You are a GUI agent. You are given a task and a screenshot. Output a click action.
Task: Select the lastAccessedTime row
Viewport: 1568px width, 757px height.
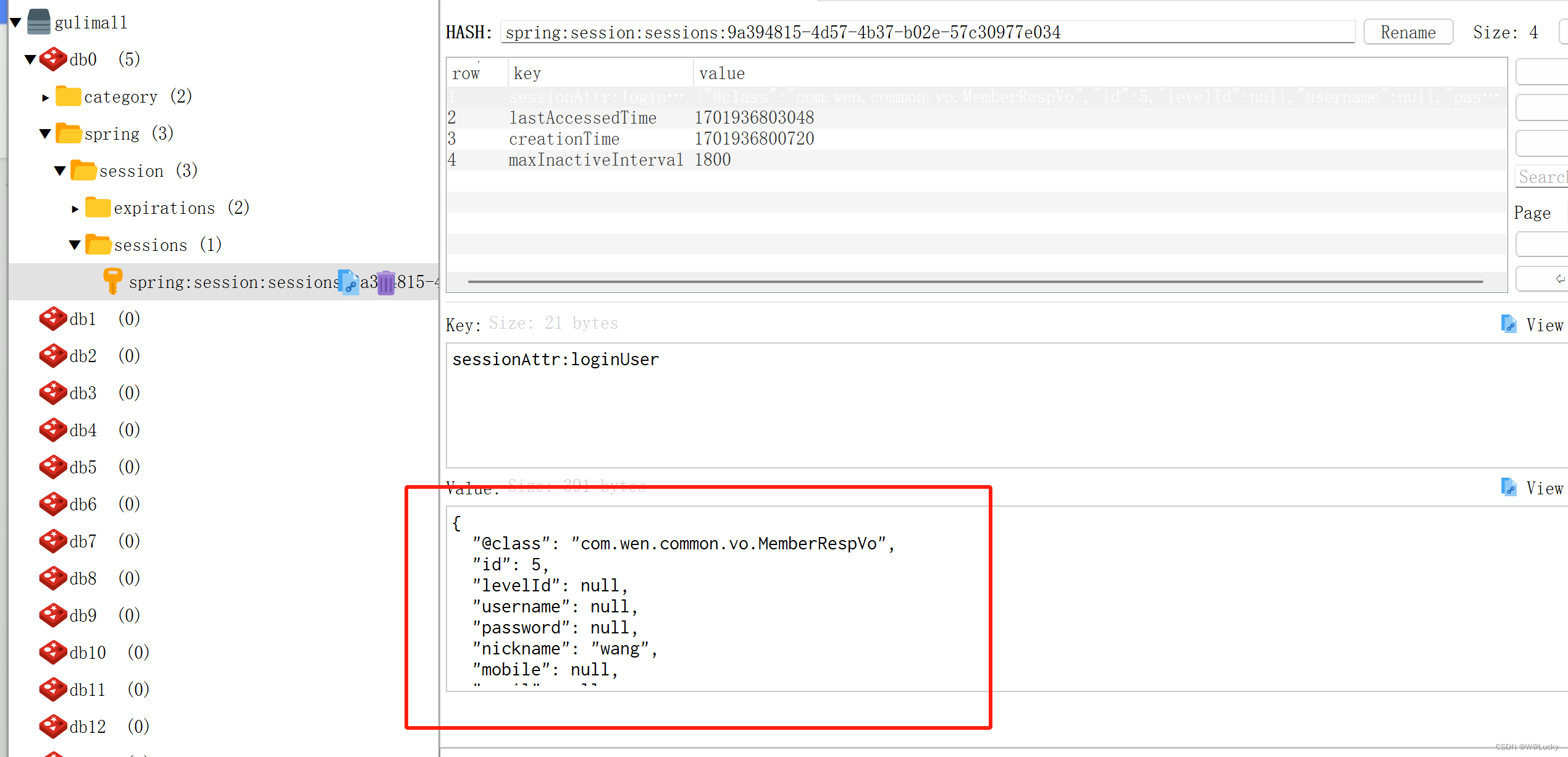582,118
